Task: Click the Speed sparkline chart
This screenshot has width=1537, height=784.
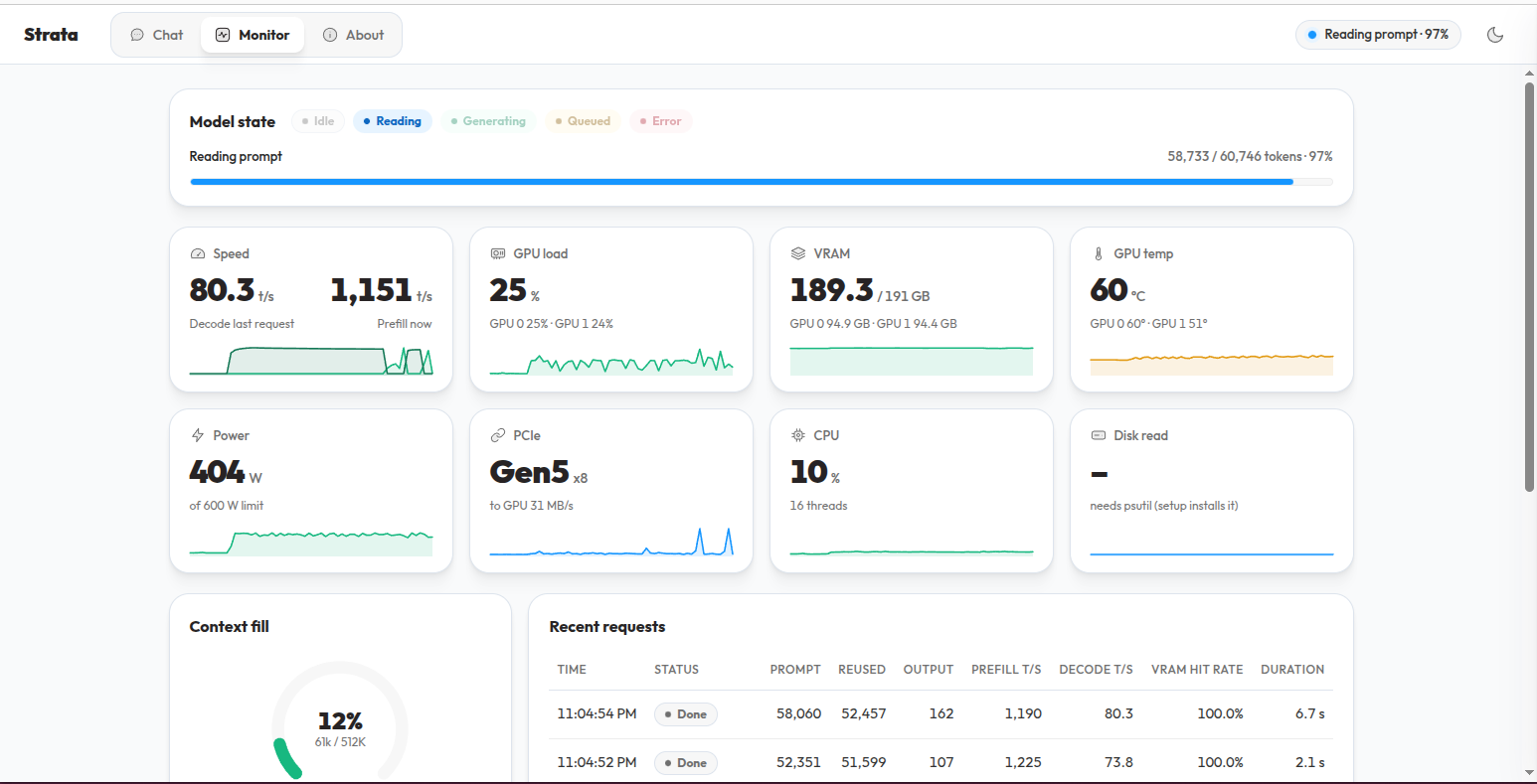Action: tap(311, 361)
